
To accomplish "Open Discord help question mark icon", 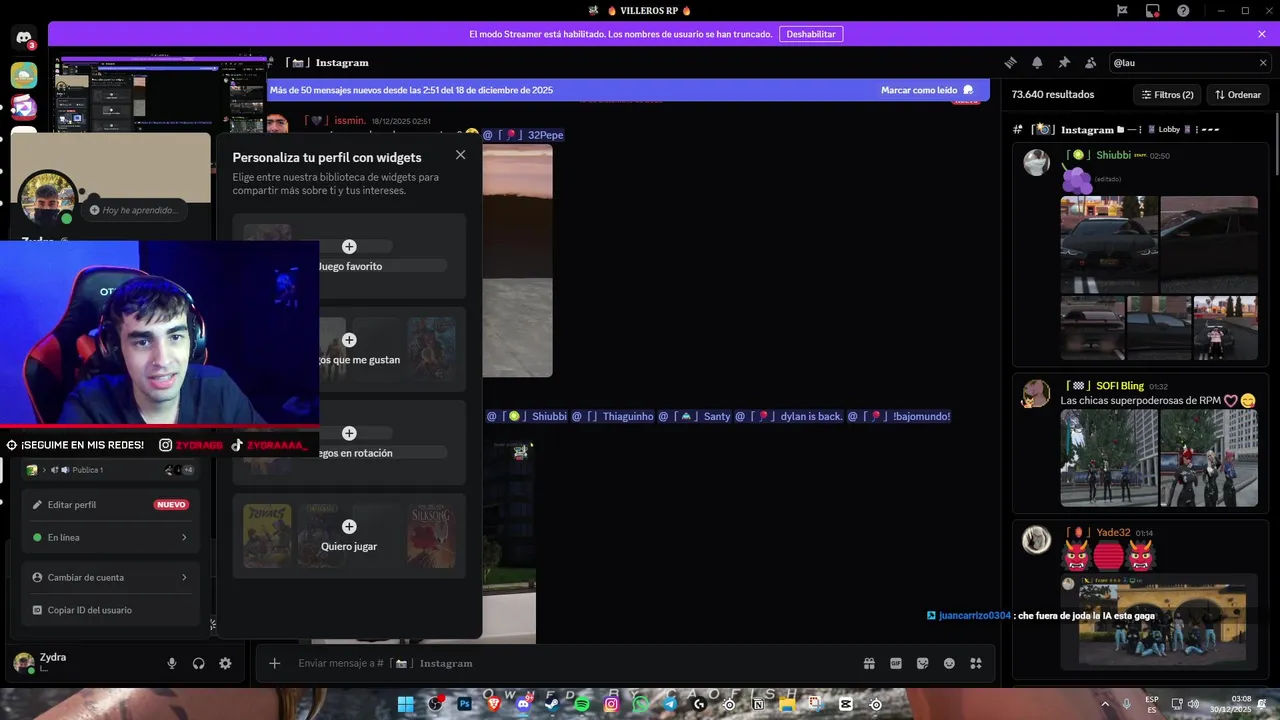I will point(1183,11).
